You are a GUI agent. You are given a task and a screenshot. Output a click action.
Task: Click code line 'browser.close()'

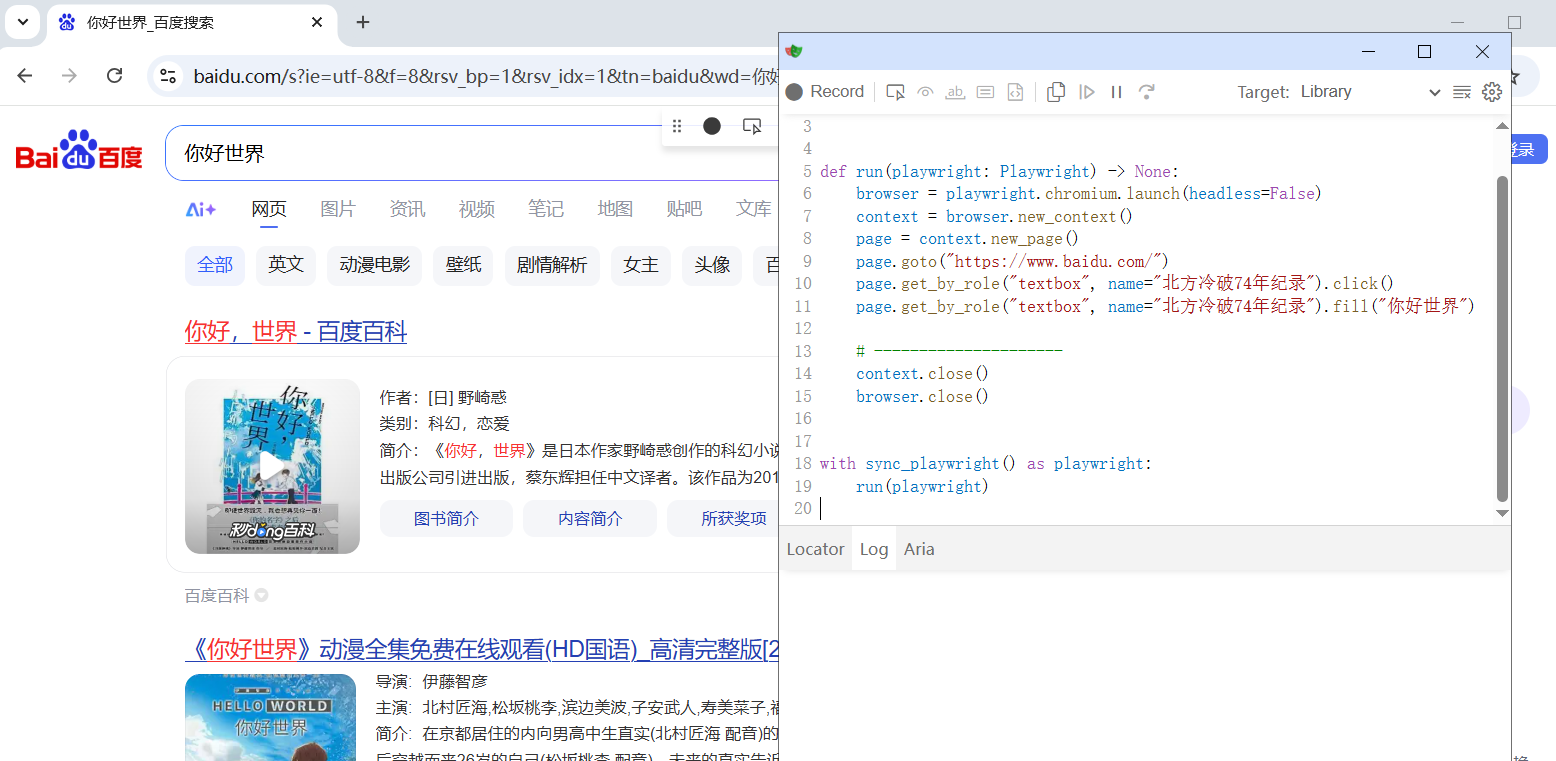922,396
